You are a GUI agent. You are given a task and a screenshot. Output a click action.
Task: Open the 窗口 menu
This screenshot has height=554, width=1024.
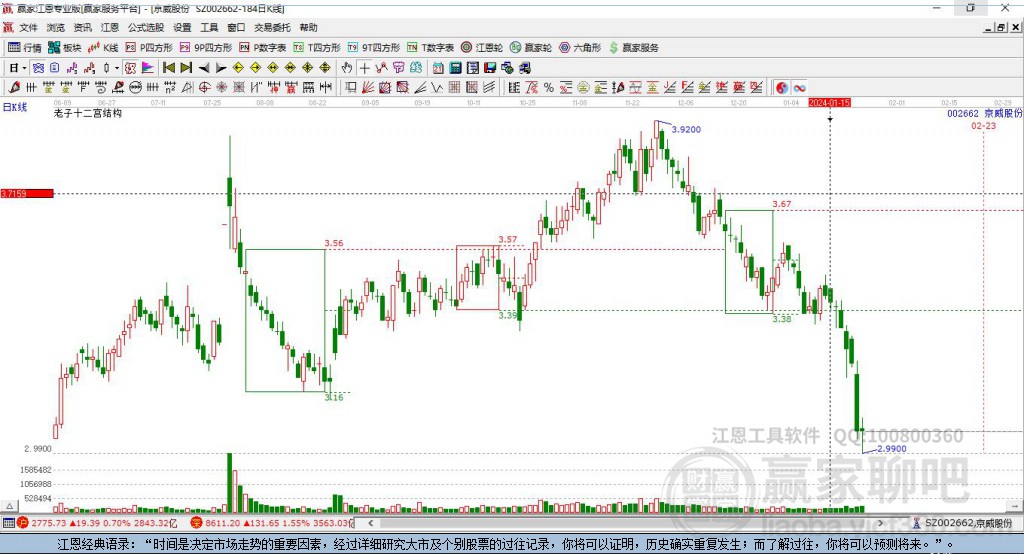click(236, 27)
